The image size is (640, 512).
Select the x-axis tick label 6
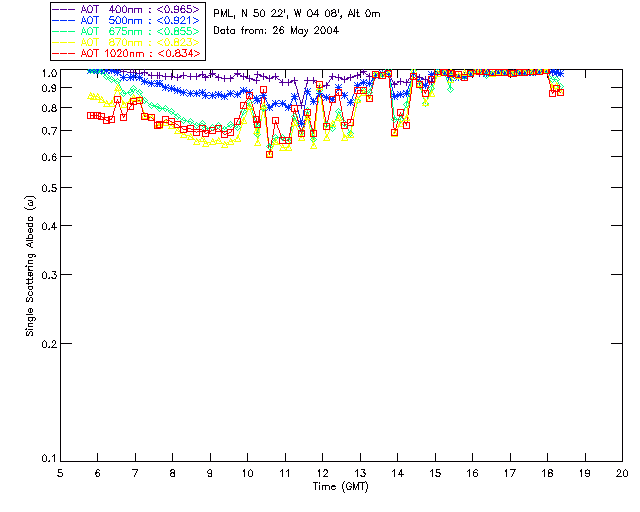(x=98, y=473)
